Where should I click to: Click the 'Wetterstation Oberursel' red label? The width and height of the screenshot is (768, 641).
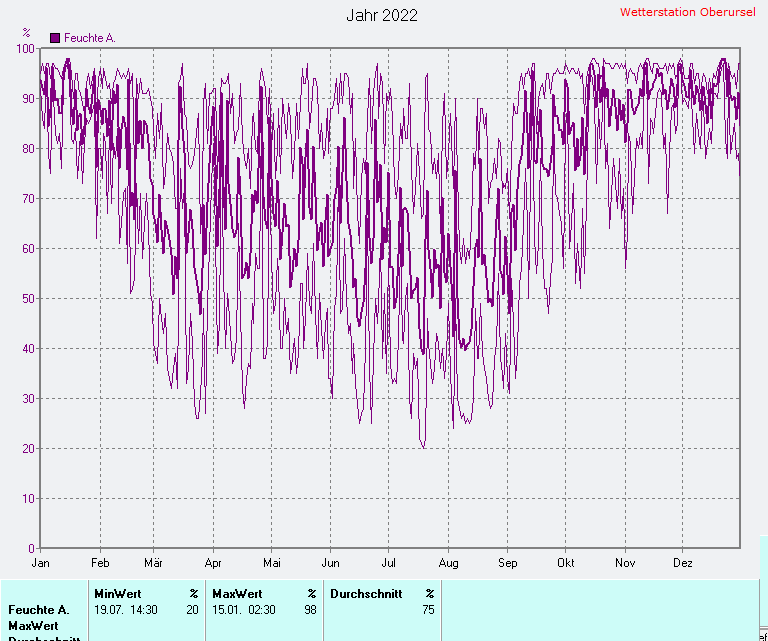(x=687, y=12)
